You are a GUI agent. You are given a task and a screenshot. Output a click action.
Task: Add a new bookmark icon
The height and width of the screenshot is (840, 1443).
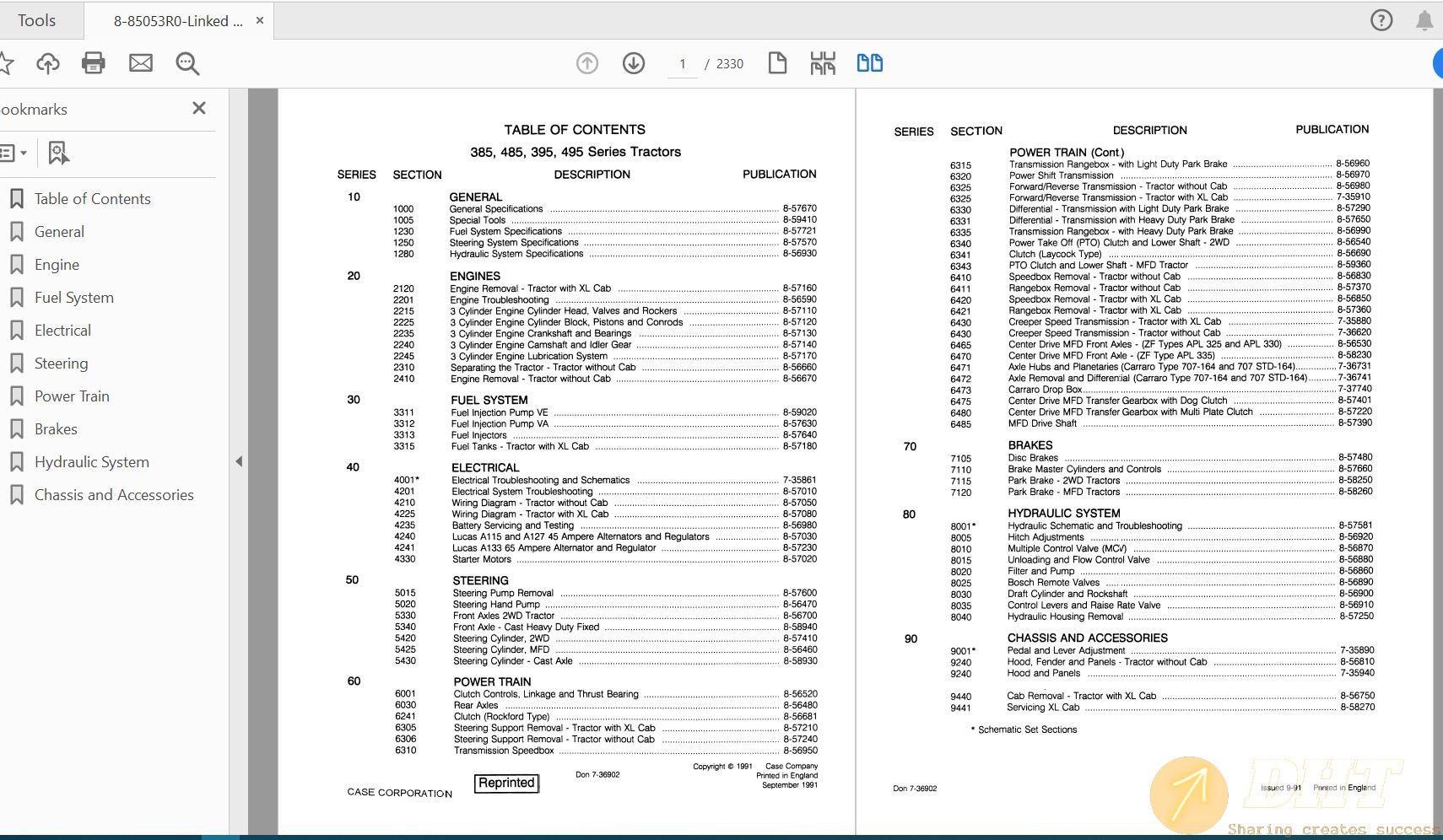[57, 153]
